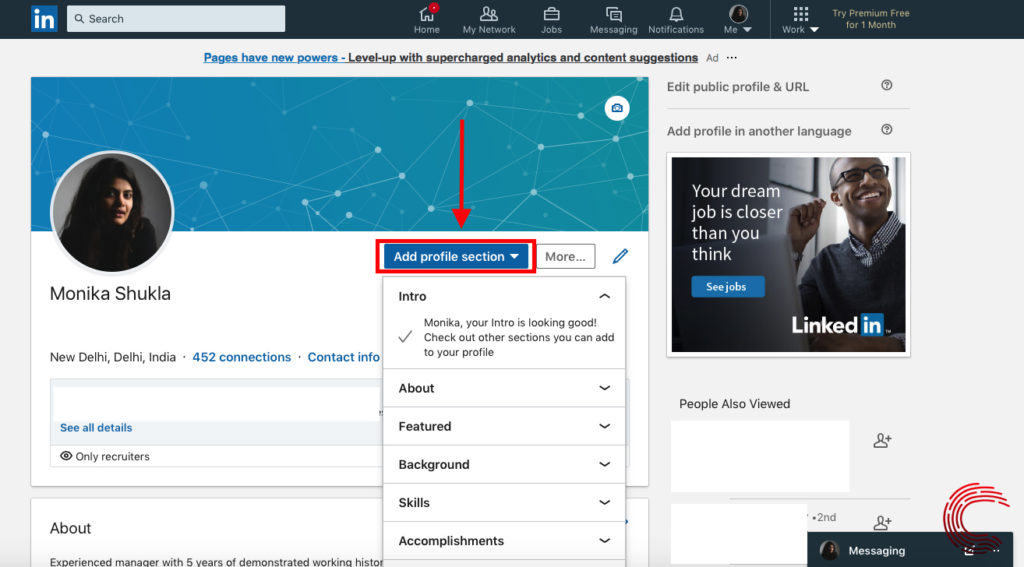1024x567 pixels.
Task: Click the dream job ad image
Action: pos(788,255)
